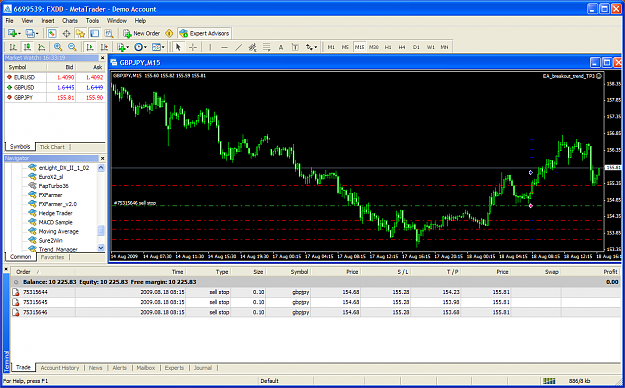Switch timeframe to MN
This screenshot has height=388, width=625.
444,47
